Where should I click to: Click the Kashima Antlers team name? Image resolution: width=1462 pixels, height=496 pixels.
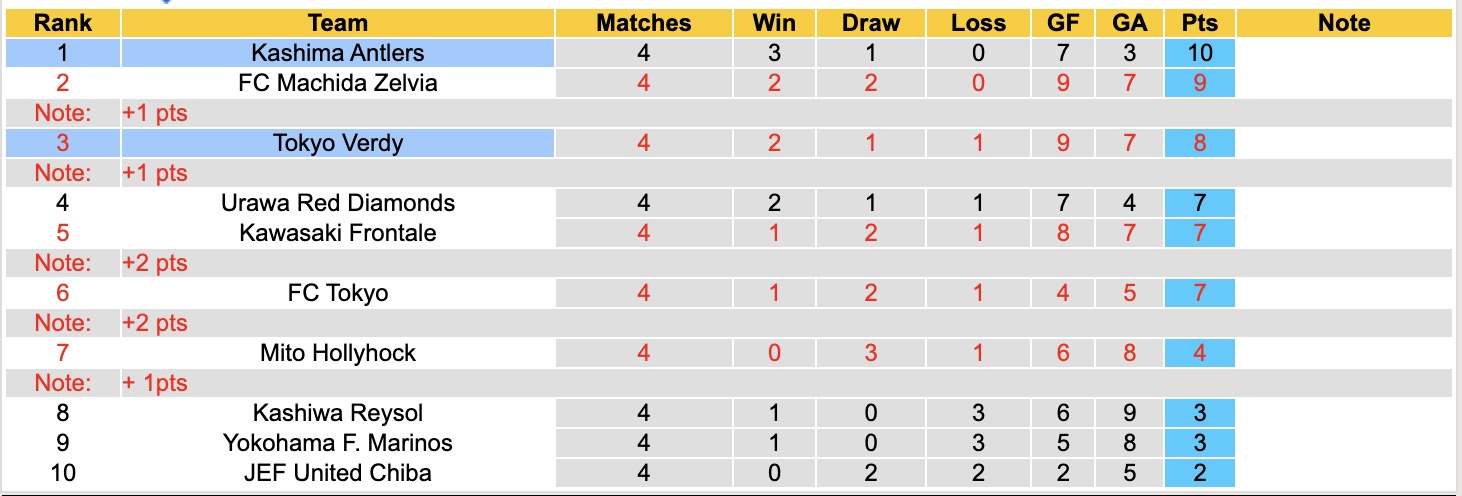[x=338, y=53]
